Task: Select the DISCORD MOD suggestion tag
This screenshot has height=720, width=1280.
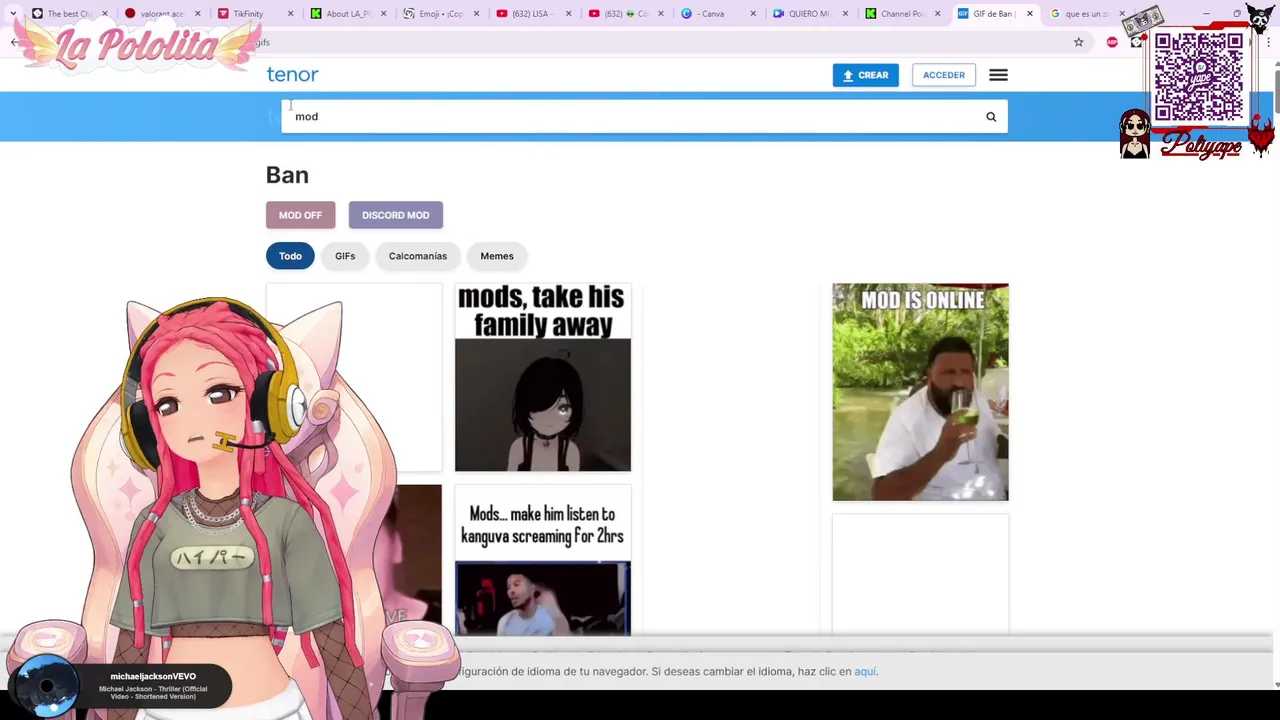Action: click(x=395, y=215)
